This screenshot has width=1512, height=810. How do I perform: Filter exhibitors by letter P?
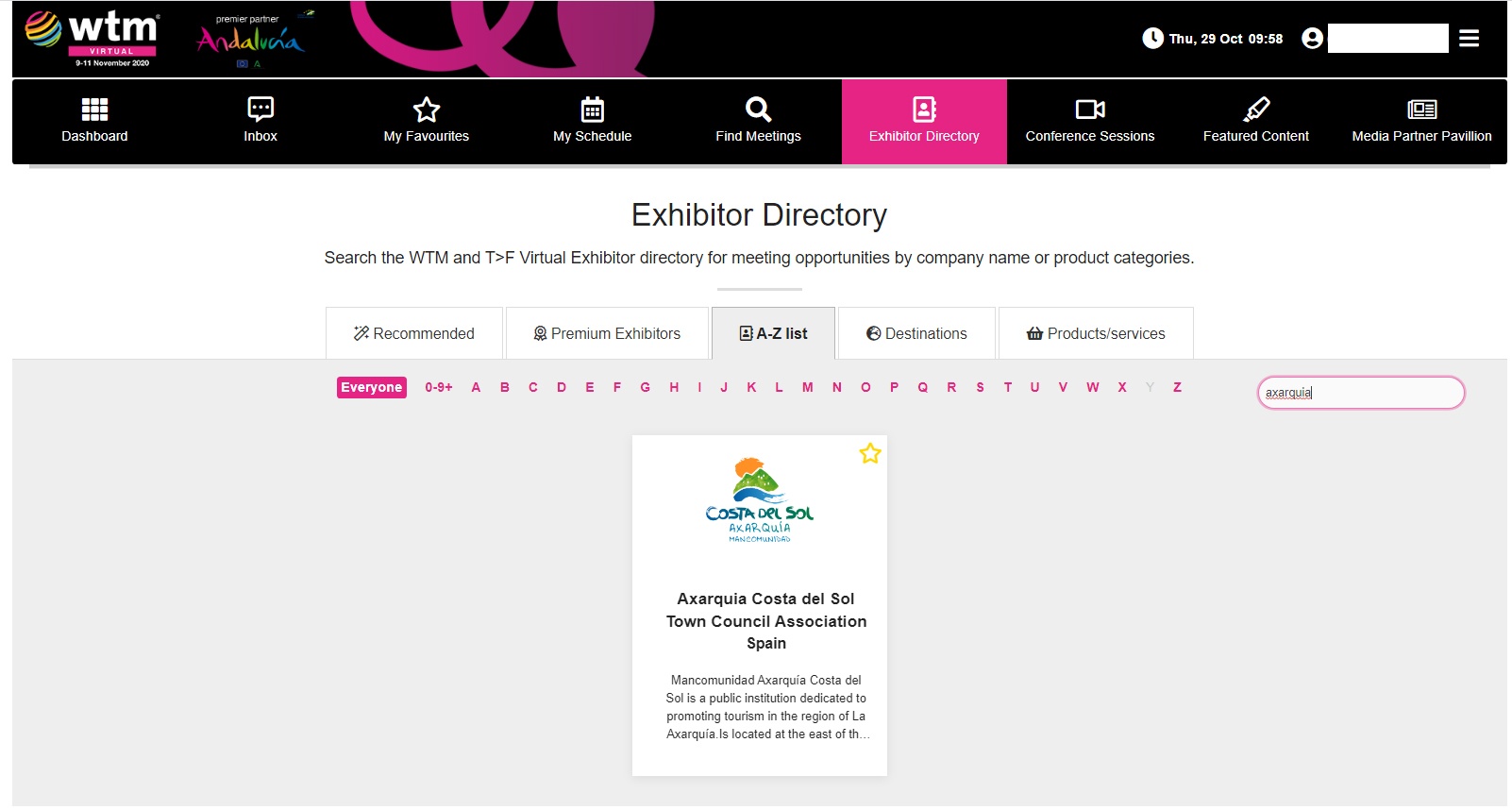click(x=895, y=387)
